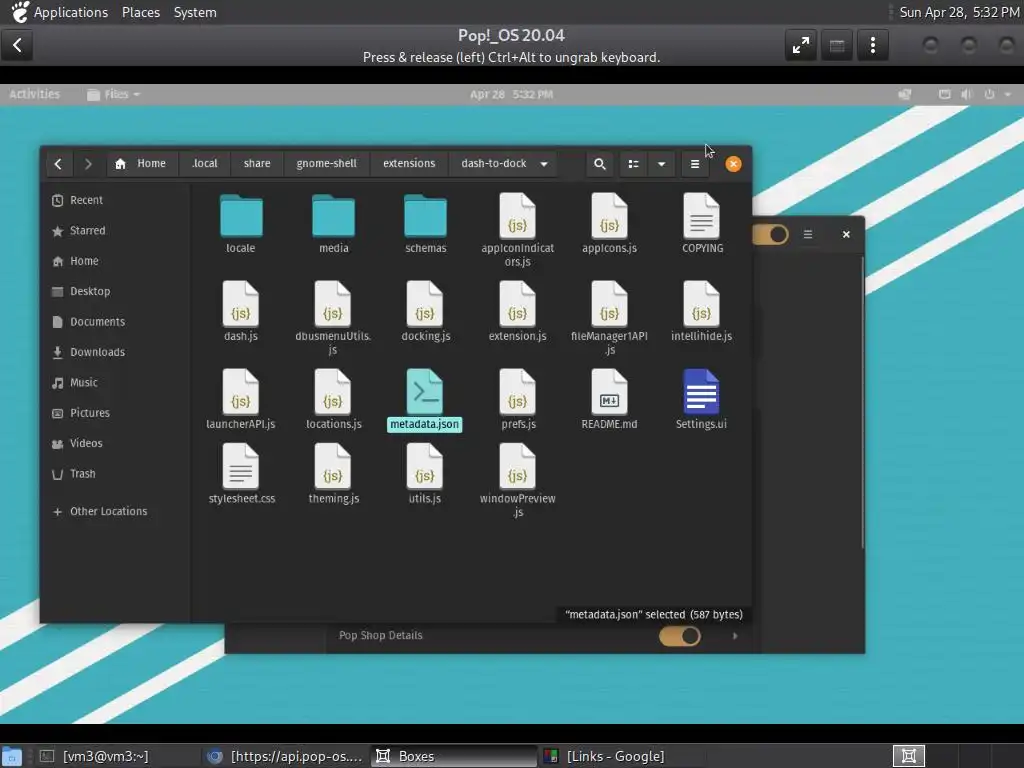Screen dimensions: 1024x768
Task: Open the media folder
Action: coord(334,224)
